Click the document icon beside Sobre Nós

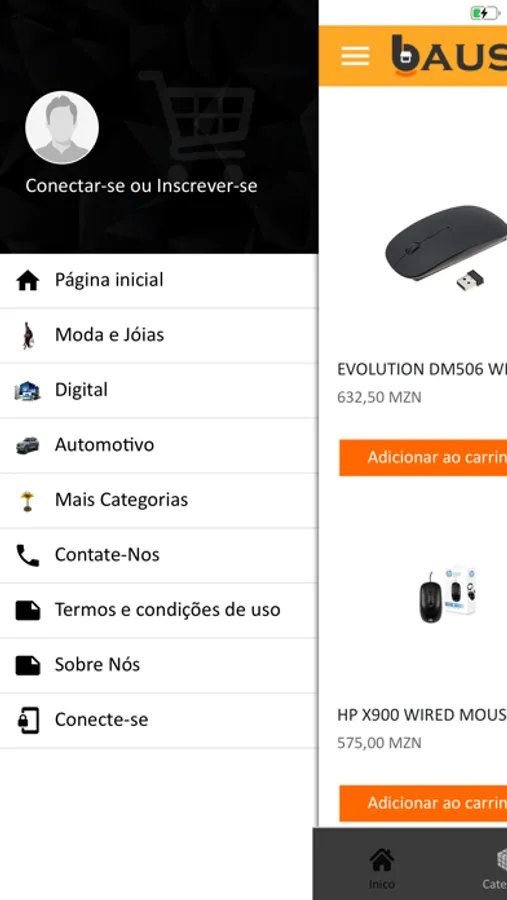[28, 665]
